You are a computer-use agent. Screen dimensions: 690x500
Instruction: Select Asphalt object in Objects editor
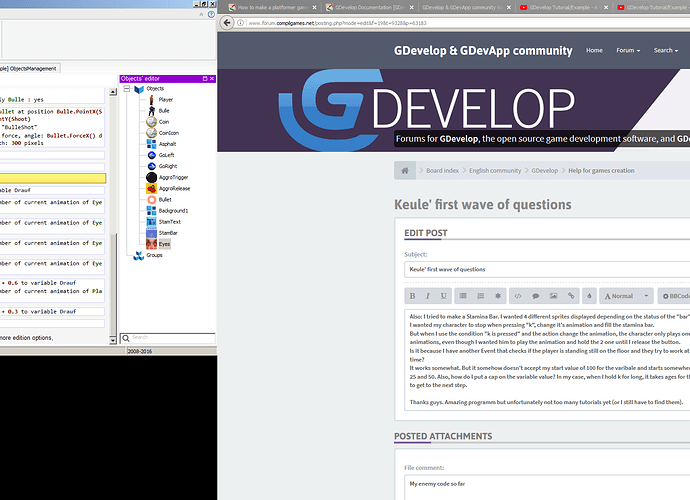tap(167, 144)
